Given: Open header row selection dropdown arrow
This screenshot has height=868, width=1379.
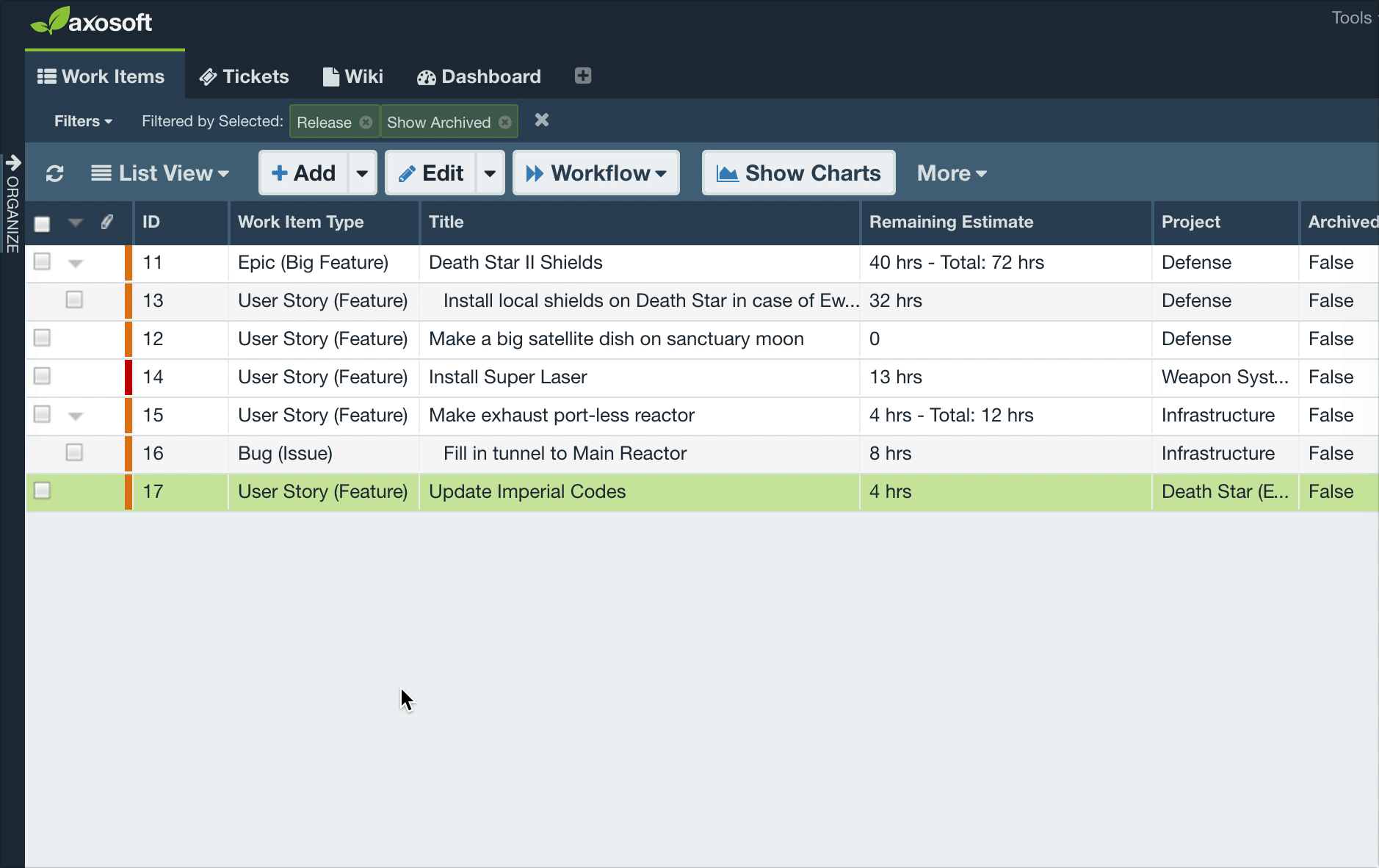Looking at the screenshot, I should tap(76, 223).
